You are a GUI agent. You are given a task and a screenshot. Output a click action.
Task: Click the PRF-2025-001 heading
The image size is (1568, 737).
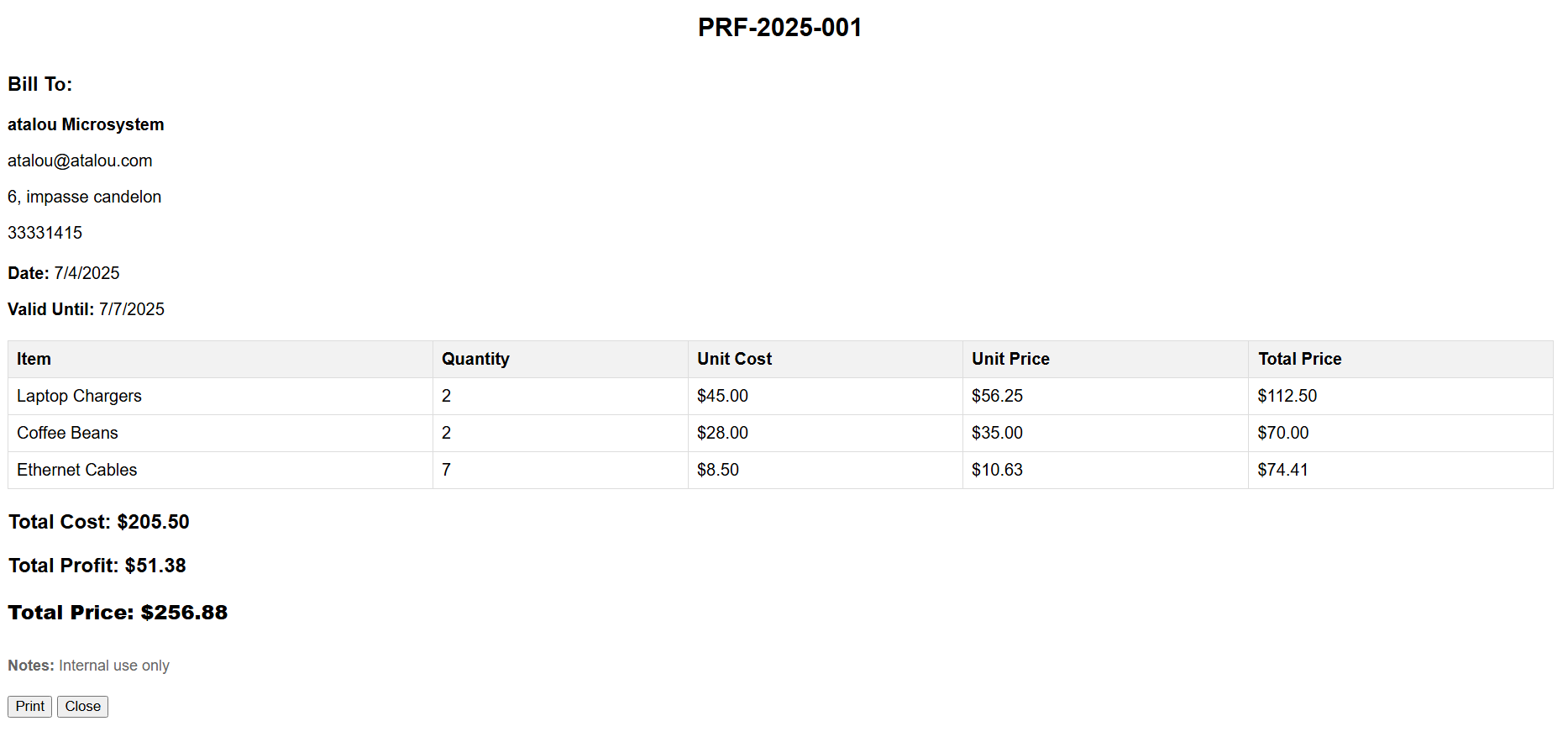point(779,28)
